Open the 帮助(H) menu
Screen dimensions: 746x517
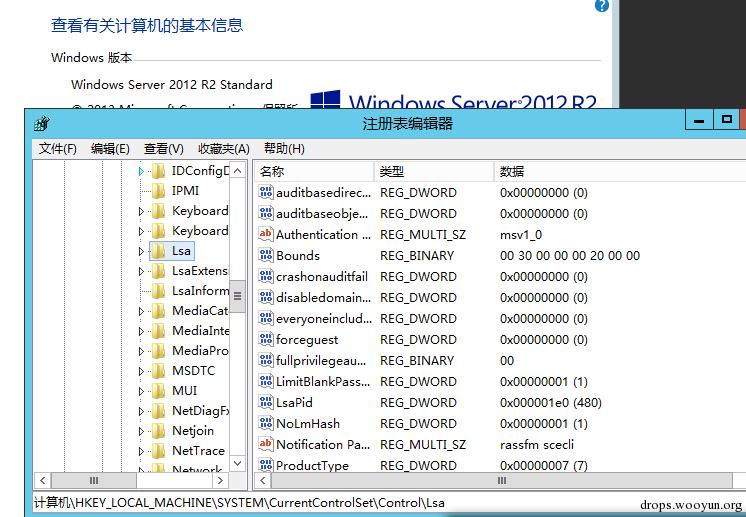284,149
